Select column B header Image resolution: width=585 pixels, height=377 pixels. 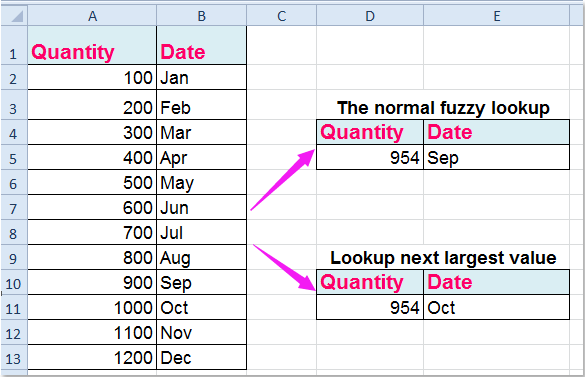(x=201, y=16)
